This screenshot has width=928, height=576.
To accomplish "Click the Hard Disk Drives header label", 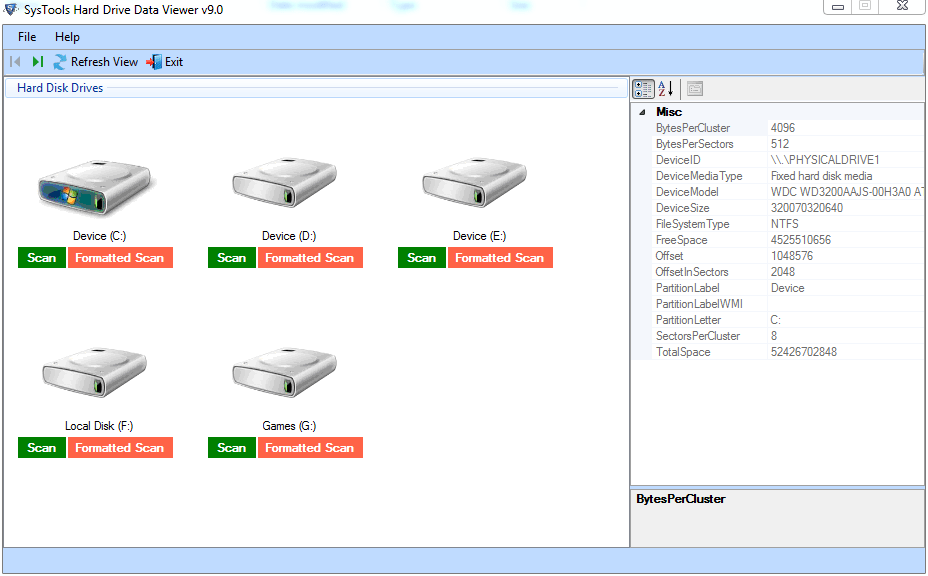I will (x=60, y=88).
